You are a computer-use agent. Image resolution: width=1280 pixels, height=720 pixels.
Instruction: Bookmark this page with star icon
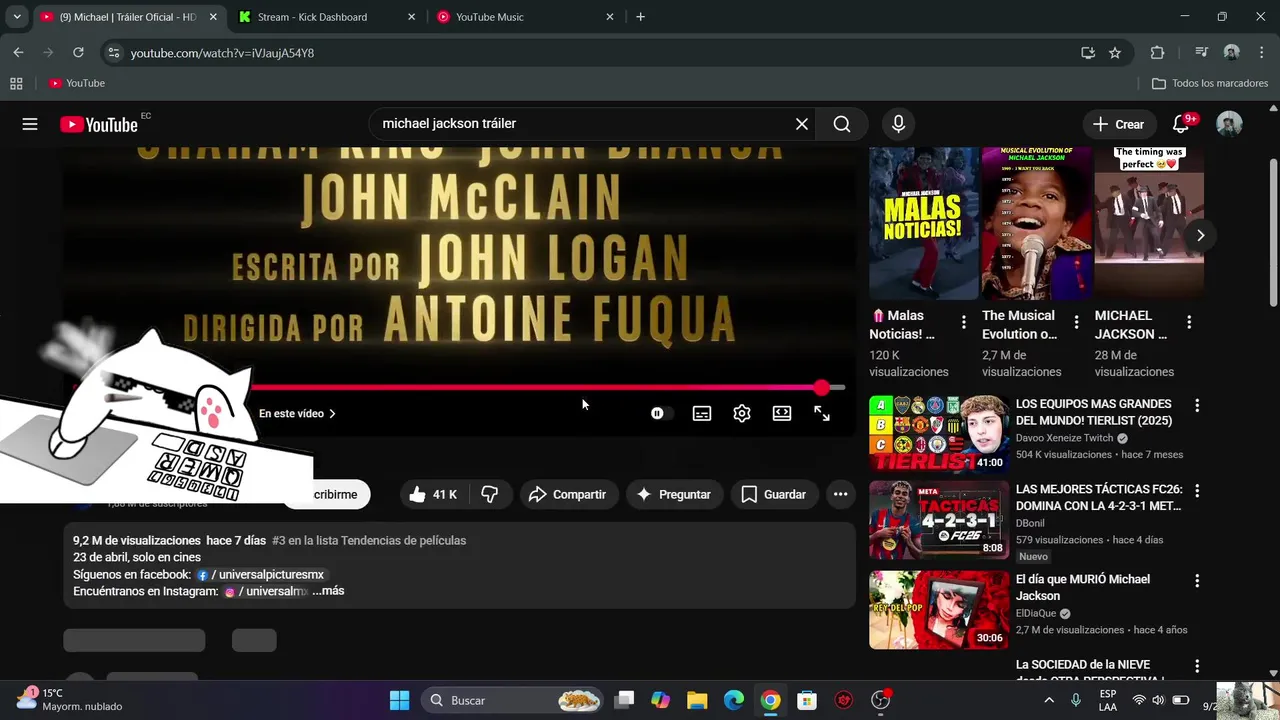(x=1115, y=53)
